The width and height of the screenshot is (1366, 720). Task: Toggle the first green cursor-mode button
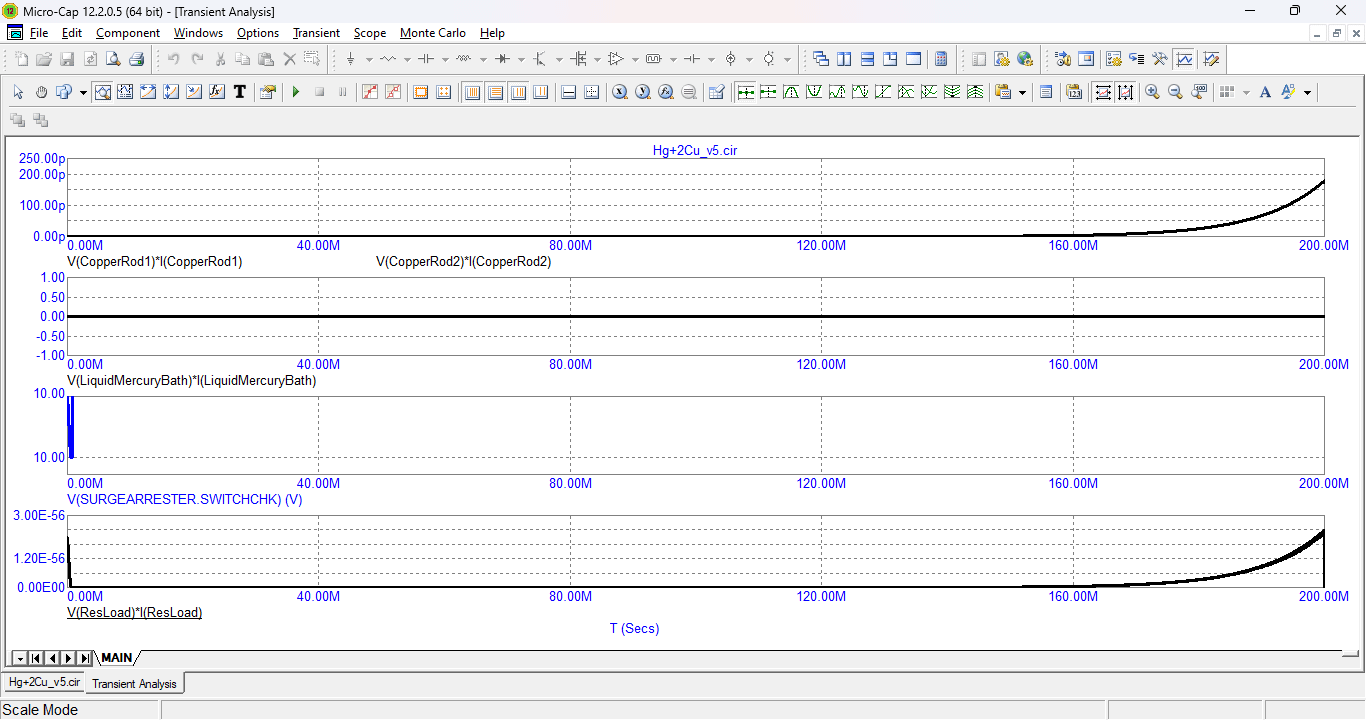click(746, 92)
